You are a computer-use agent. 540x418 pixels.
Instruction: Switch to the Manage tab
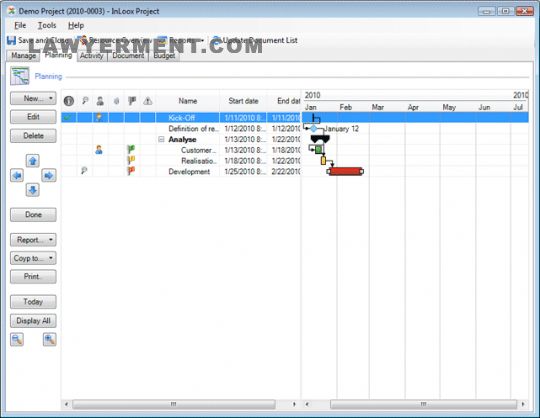[23, 55]
